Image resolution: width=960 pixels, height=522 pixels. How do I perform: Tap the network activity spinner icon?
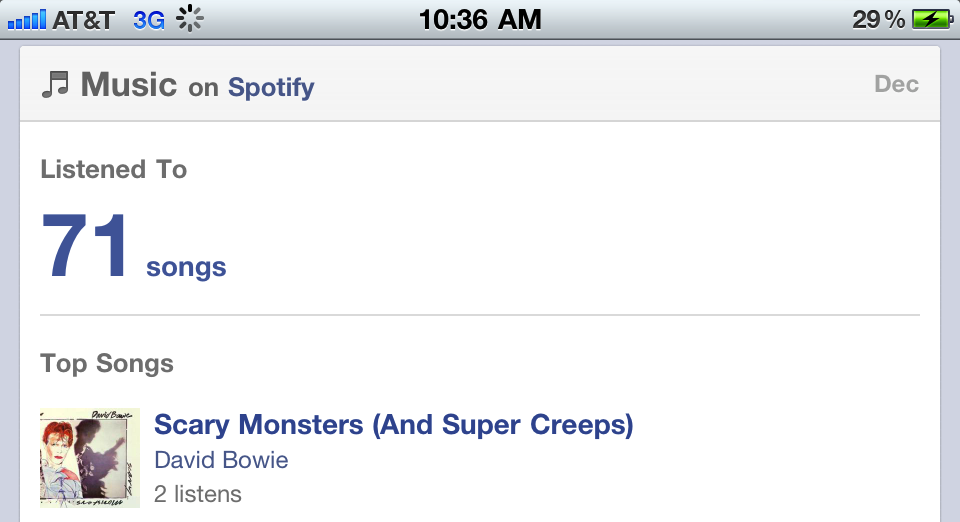(x=190, y=19)
